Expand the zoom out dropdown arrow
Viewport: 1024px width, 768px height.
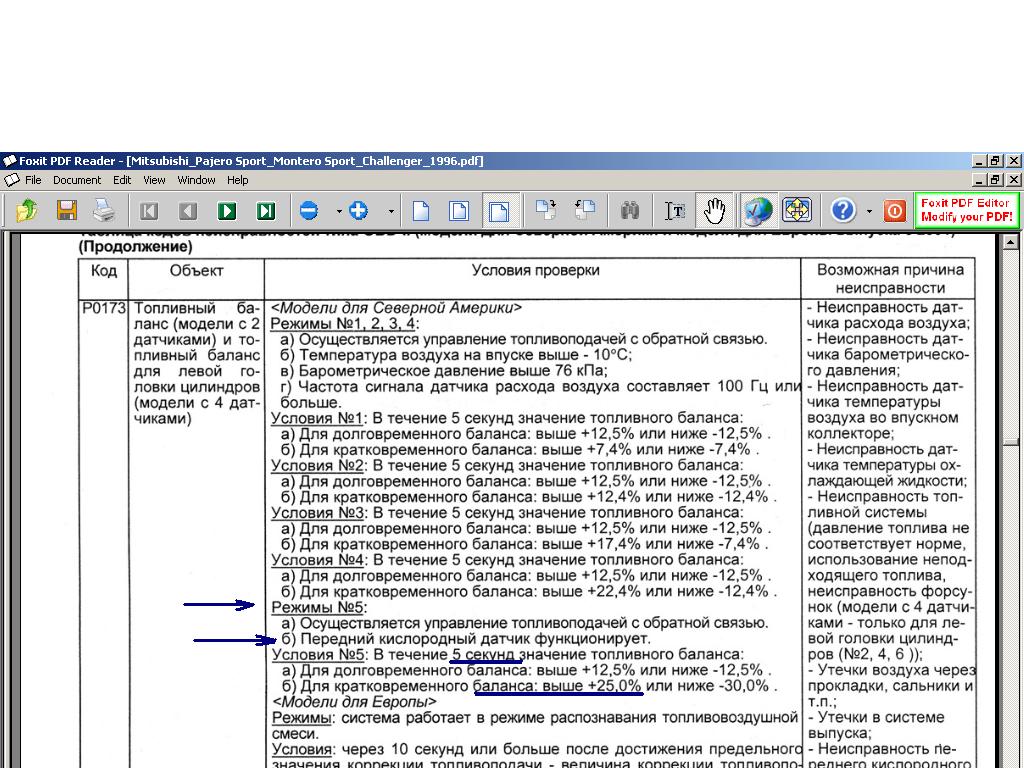[339, 212]
